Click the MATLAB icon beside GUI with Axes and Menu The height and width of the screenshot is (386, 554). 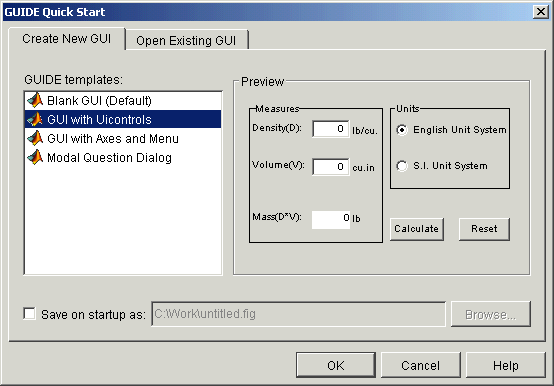pyautogui.click(x=35, y=138)
